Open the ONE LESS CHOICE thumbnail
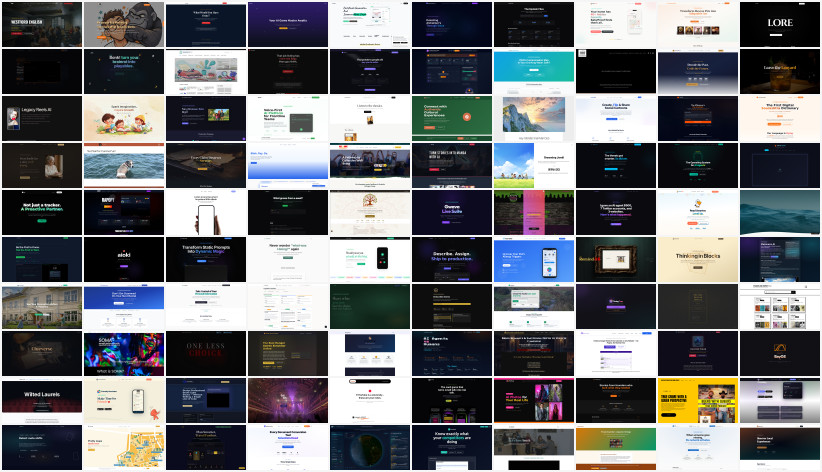This screenshot has width=822, height=472. (x=206, y=353)
